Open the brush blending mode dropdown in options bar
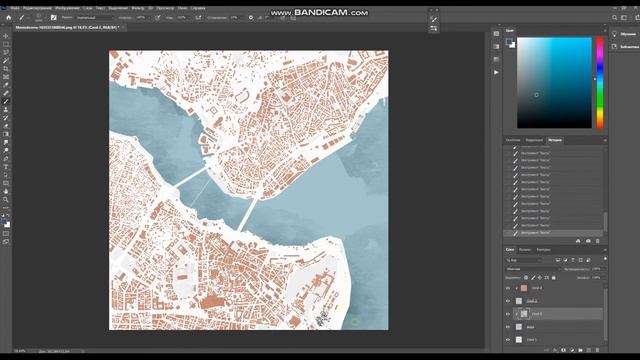This screenshot has height=360, width=640. tap(95, 18)
